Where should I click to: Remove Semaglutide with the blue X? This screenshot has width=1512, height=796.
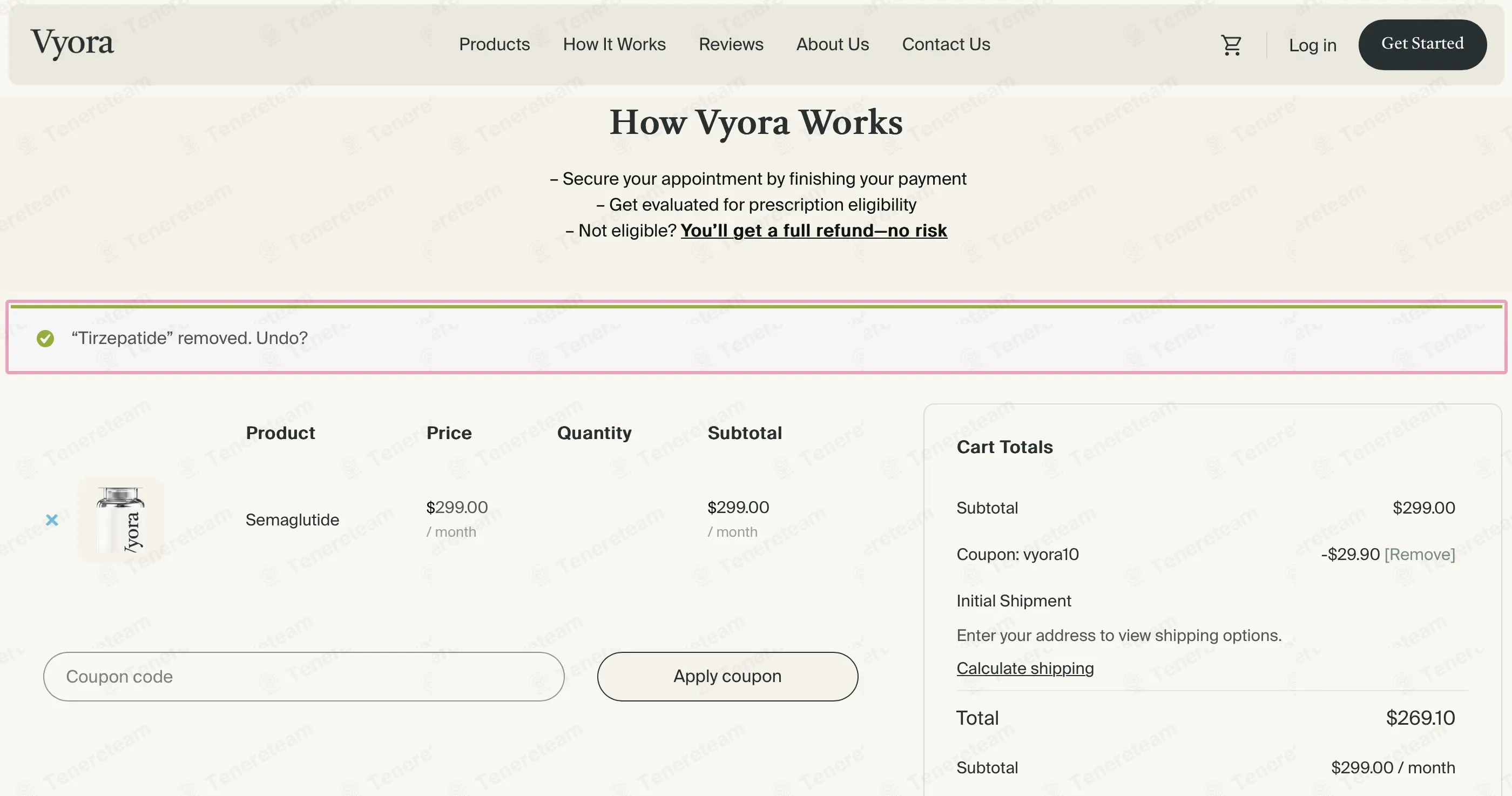52,520
